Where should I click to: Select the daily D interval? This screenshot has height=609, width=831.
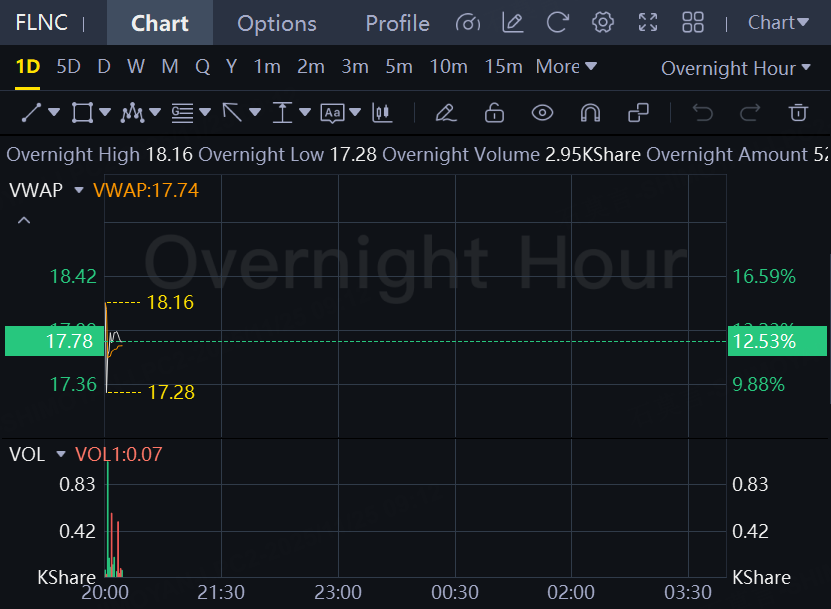(x=104, y=67)
